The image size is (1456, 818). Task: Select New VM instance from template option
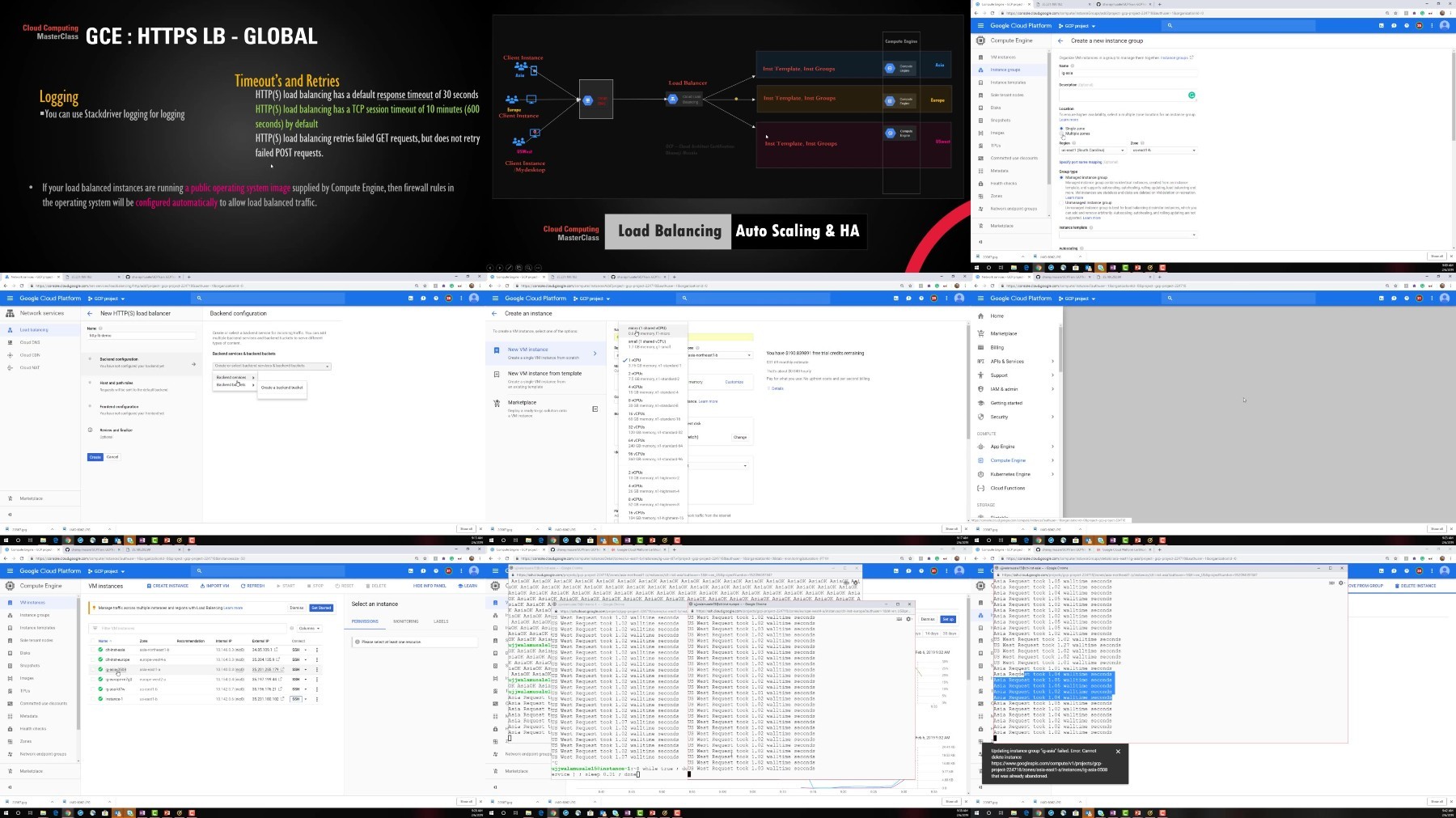click(x=544, y=379)
